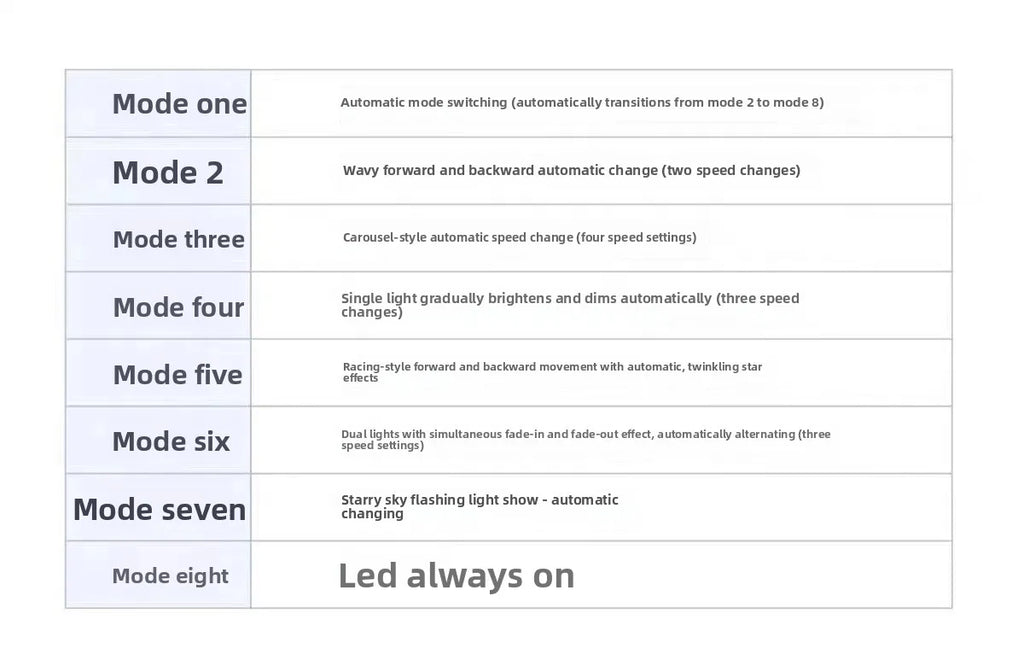The image size is (1024, 666).
Task: Click "Single light gradually brightens" description line
Action: tap(570, 298)
